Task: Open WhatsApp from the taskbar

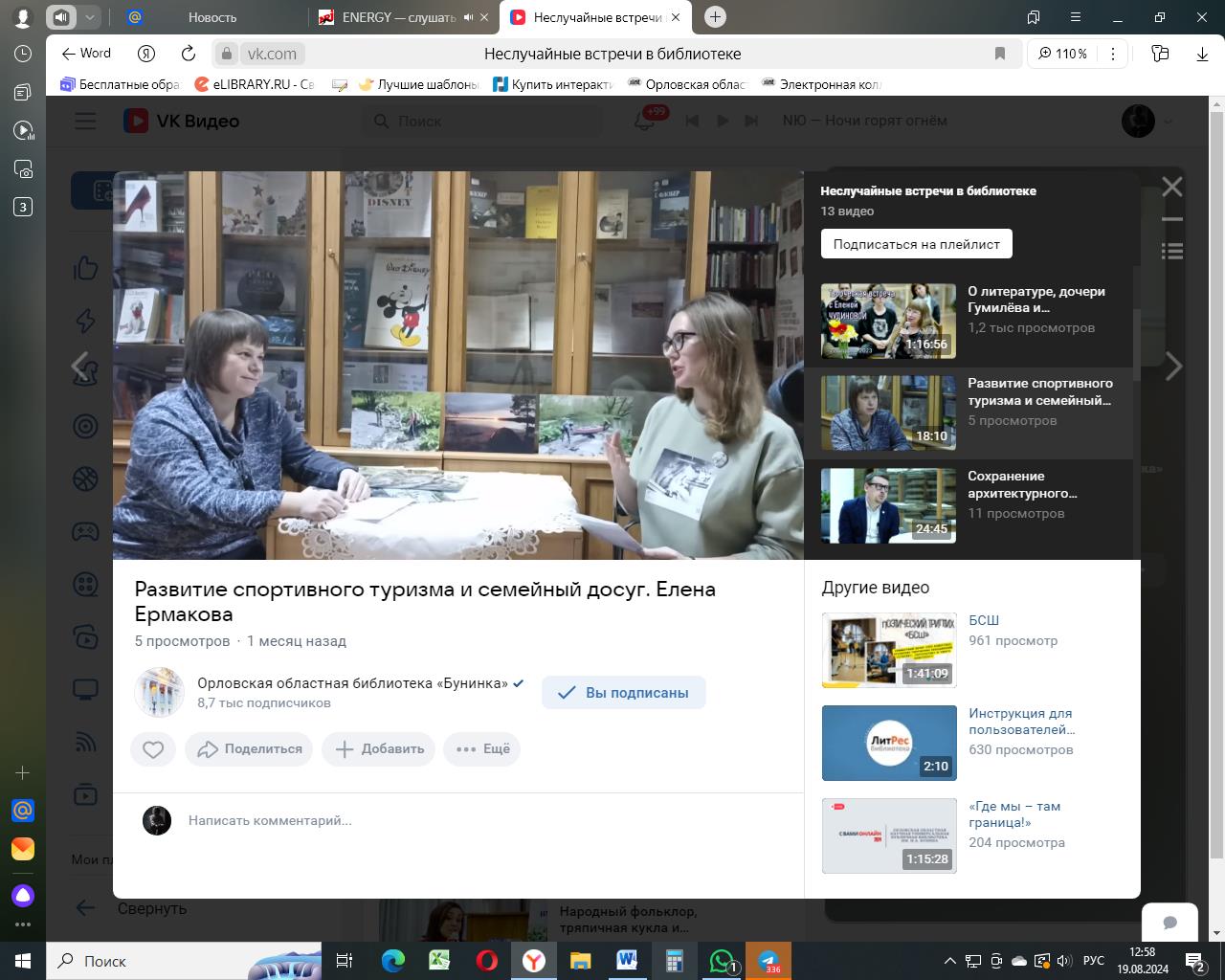Action: point(721,961)
